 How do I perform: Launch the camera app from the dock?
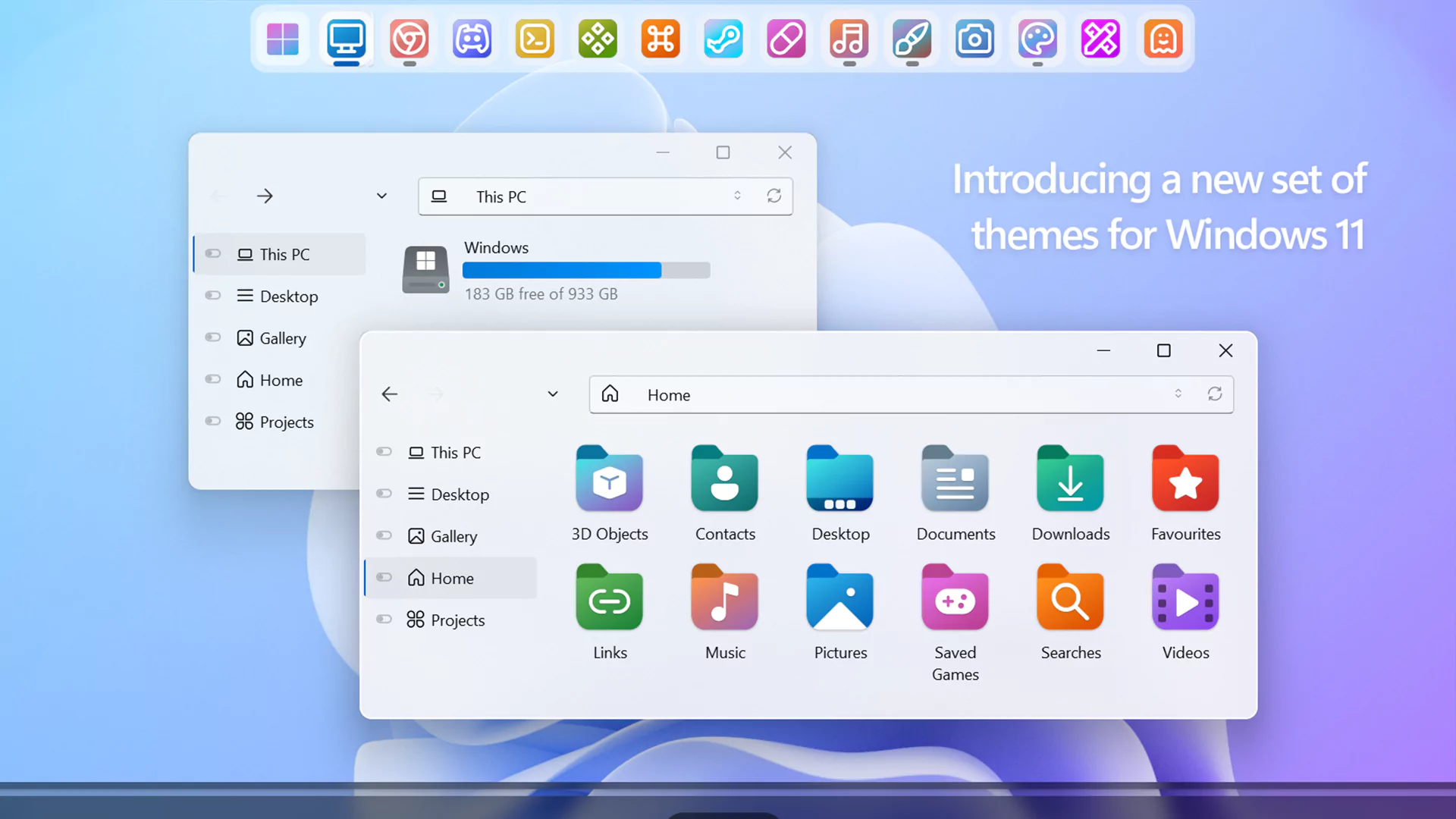tap(974, 39)
